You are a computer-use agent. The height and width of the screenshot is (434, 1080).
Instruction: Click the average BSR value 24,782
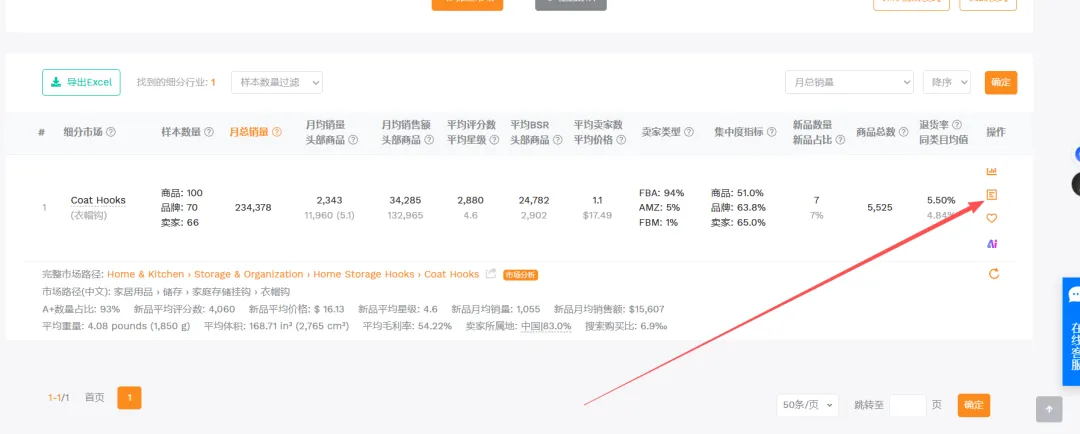coord(534,200)
